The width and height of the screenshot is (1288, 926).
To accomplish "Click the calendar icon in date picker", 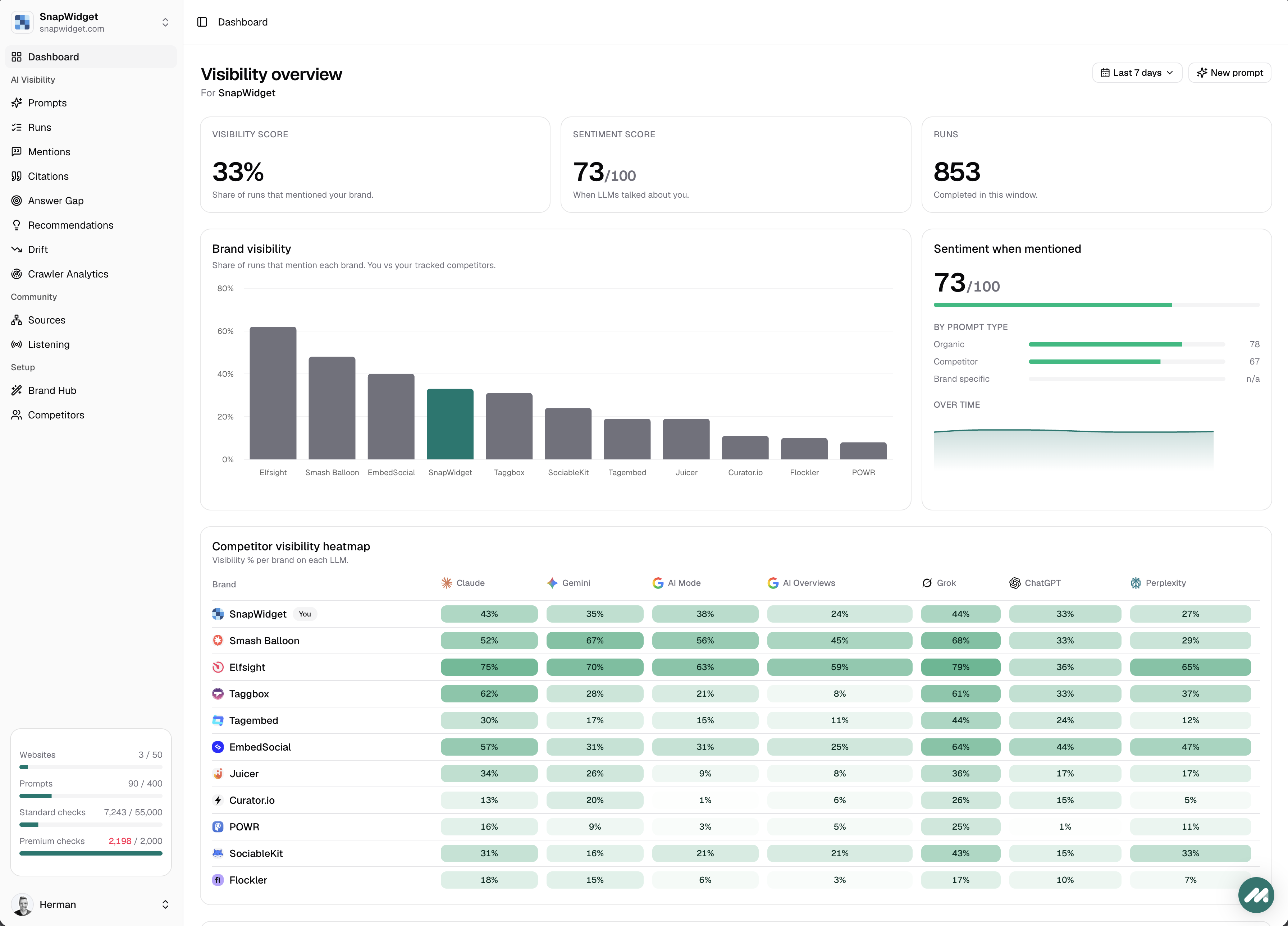I will click(1105, 73).
